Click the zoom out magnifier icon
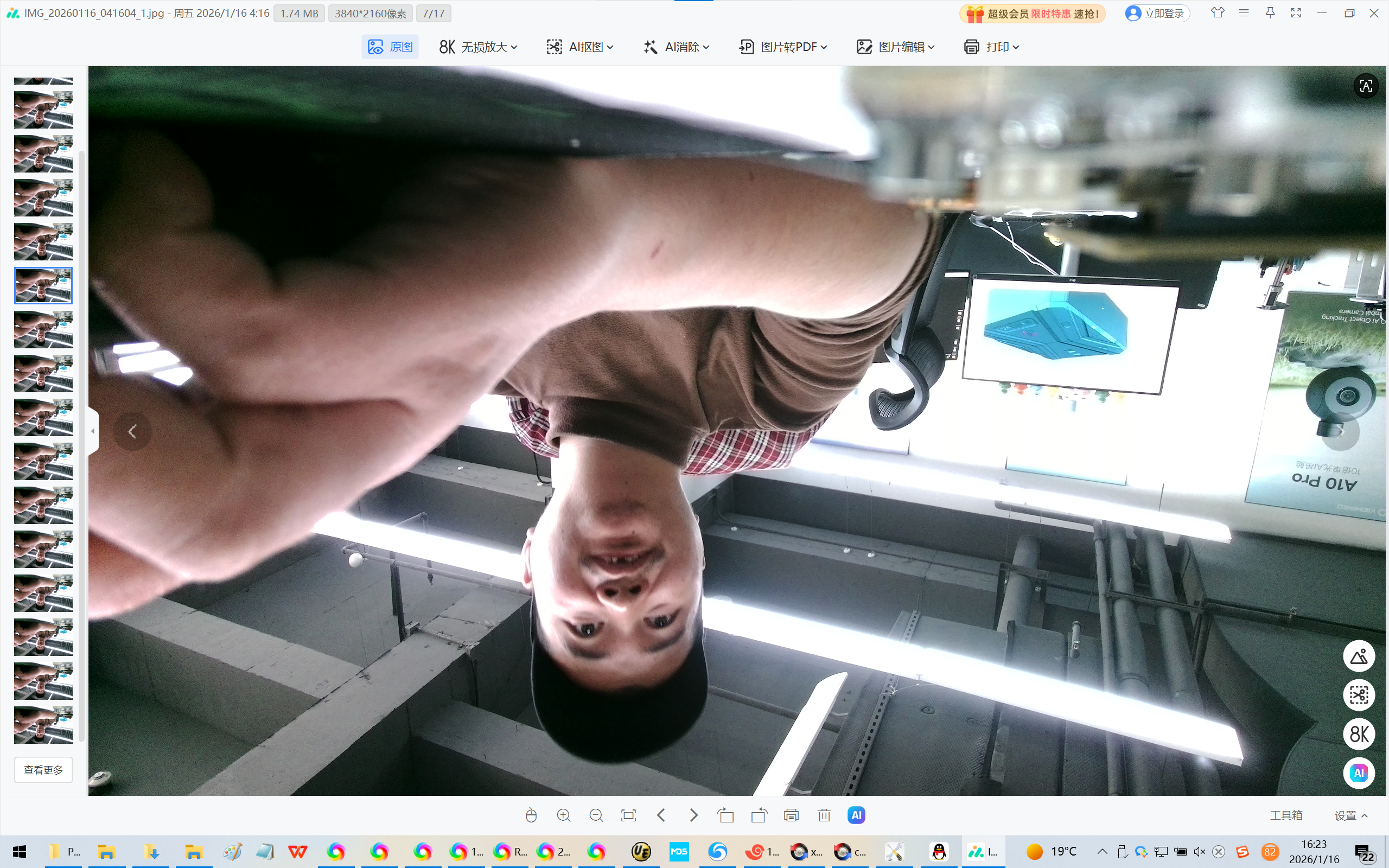The image size is (1389, 868). coord(596,815)
